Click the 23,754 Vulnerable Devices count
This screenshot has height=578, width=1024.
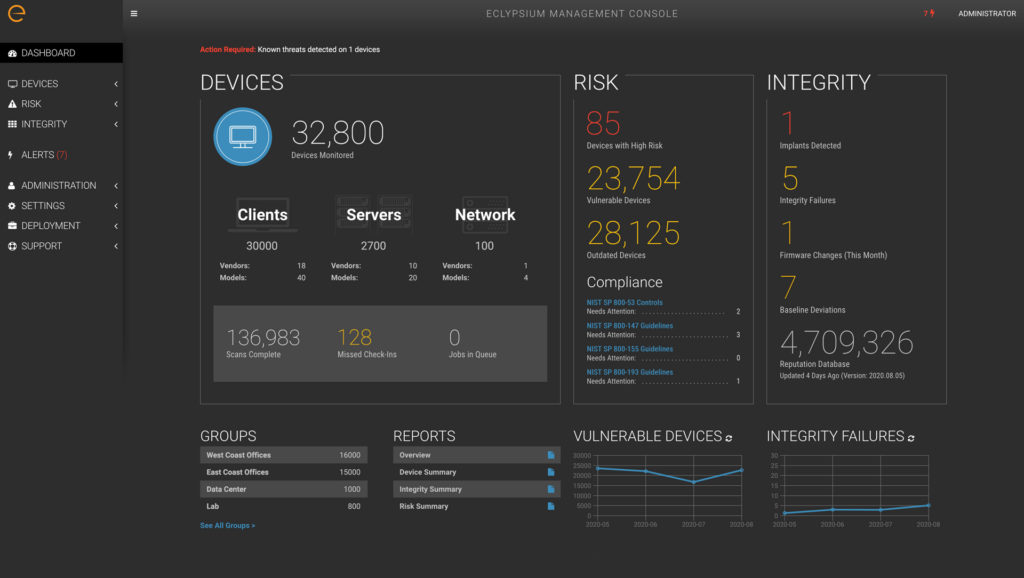coord(633,178)
